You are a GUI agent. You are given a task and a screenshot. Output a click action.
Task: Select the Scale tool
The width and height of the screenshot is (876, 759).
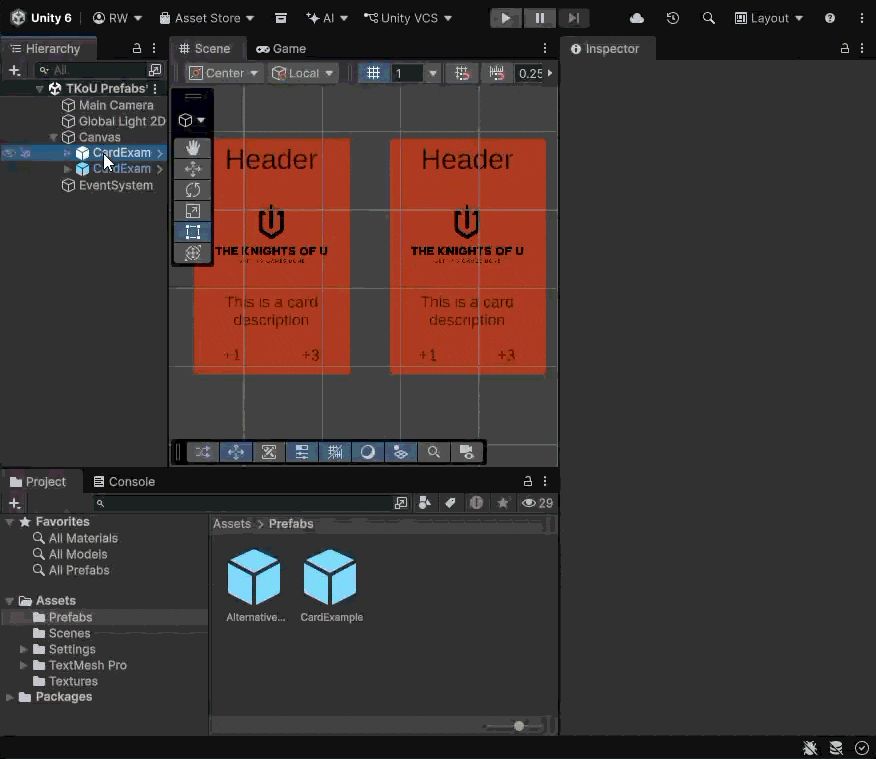tap(193, 211)
